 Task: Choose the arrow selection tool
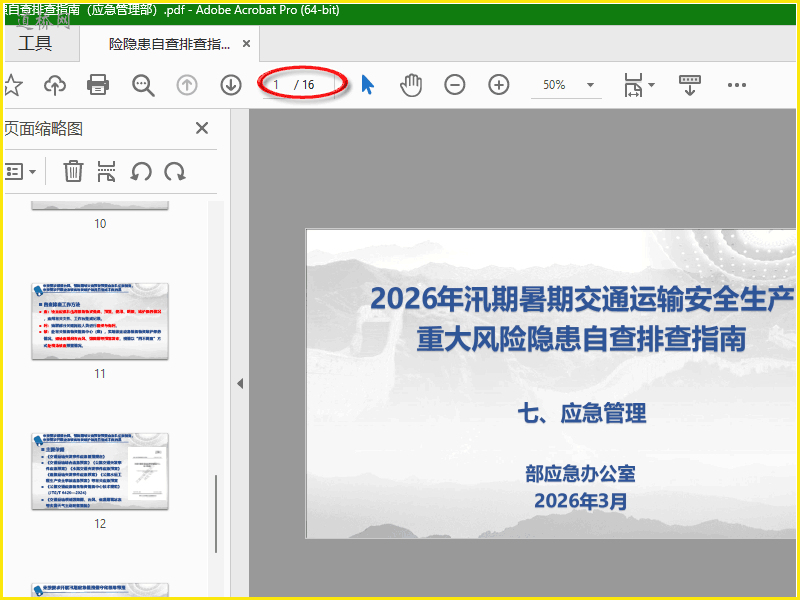coord(367,85)
